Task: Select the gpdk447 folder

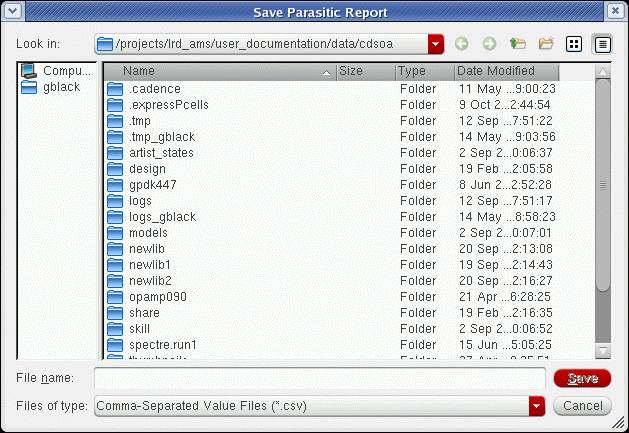Action: click(153, 185)
